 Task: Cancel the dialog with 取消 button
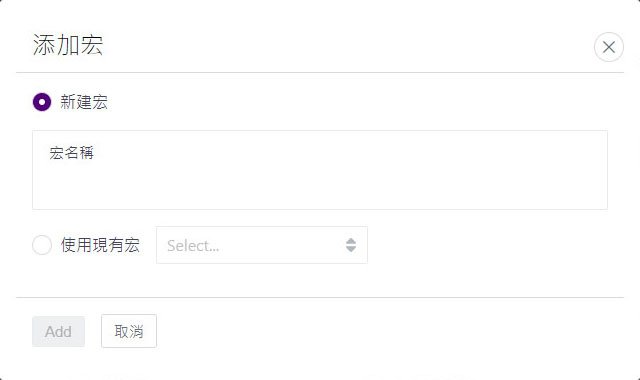coord(129,331)
